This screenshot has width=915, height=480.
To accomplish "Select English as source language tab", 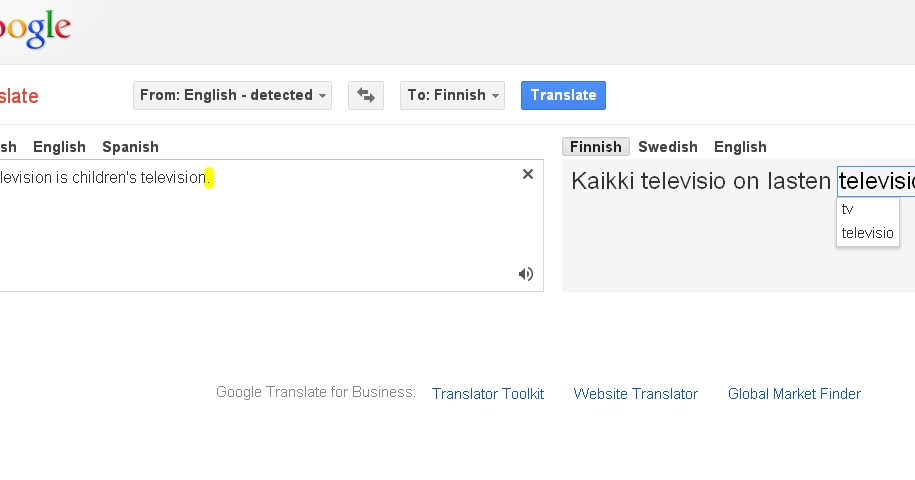I will [60, 147].
